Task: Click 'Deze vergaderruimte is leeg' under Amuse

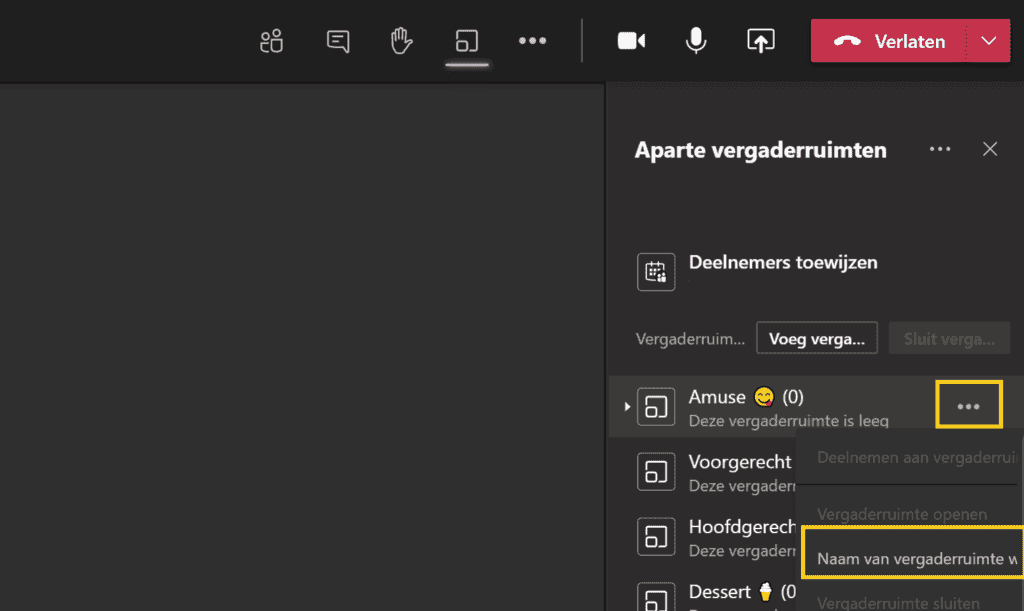Action: click(x=788, y=420)
